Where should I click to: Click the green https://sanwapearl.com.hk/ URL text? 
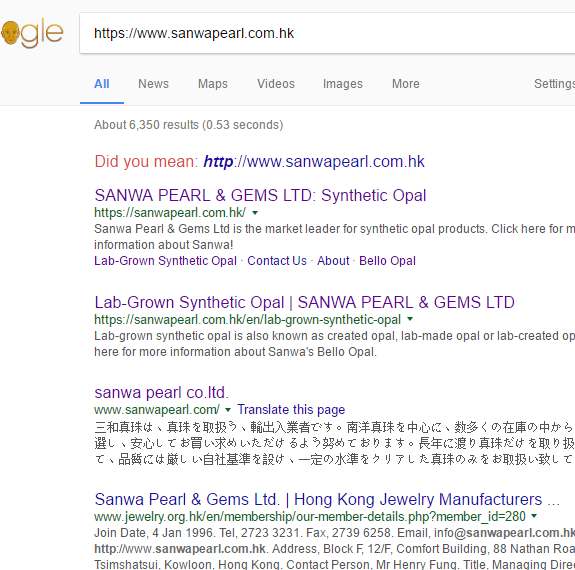tap(170, 213)
